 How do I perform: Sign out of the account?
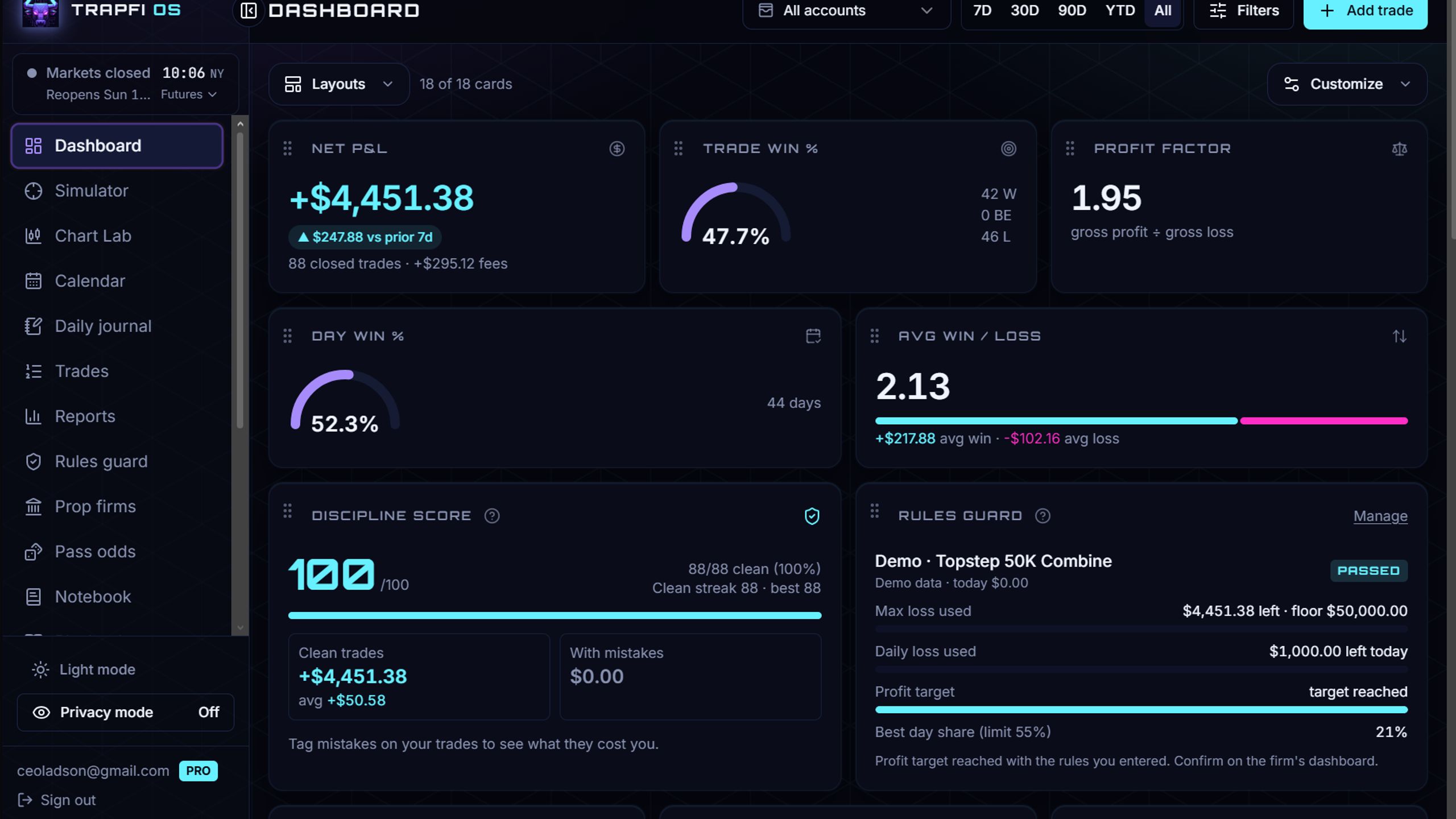coord(57,800)
